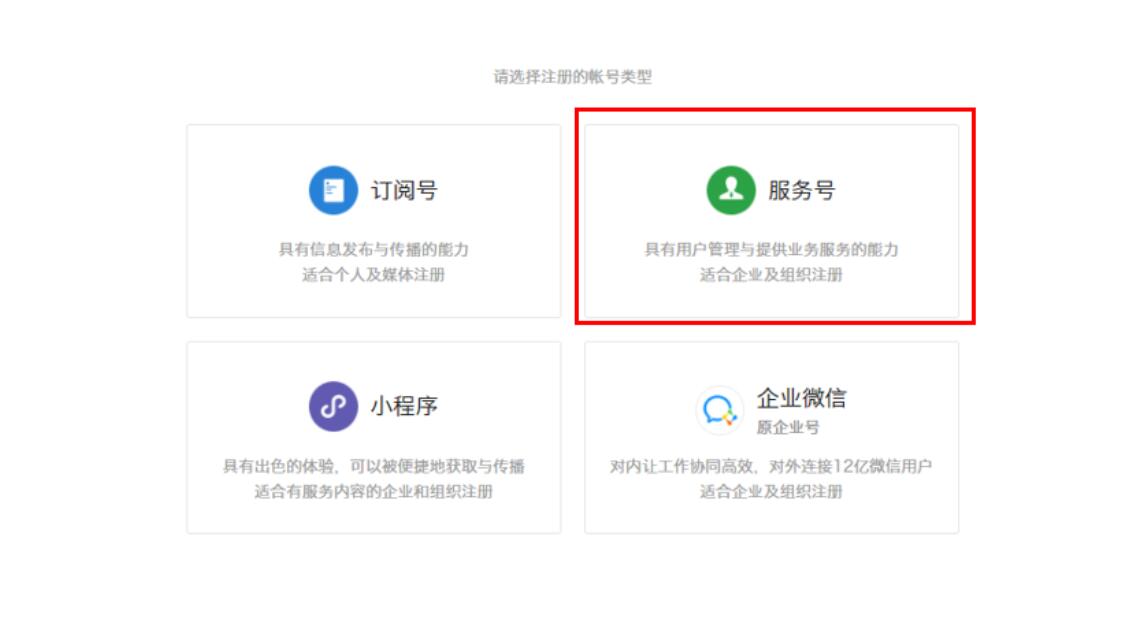The height and width of the screenshot is (623, 1121).
Task: Click the 原企业号 subtitle label
Action: (x=788, y=428)
